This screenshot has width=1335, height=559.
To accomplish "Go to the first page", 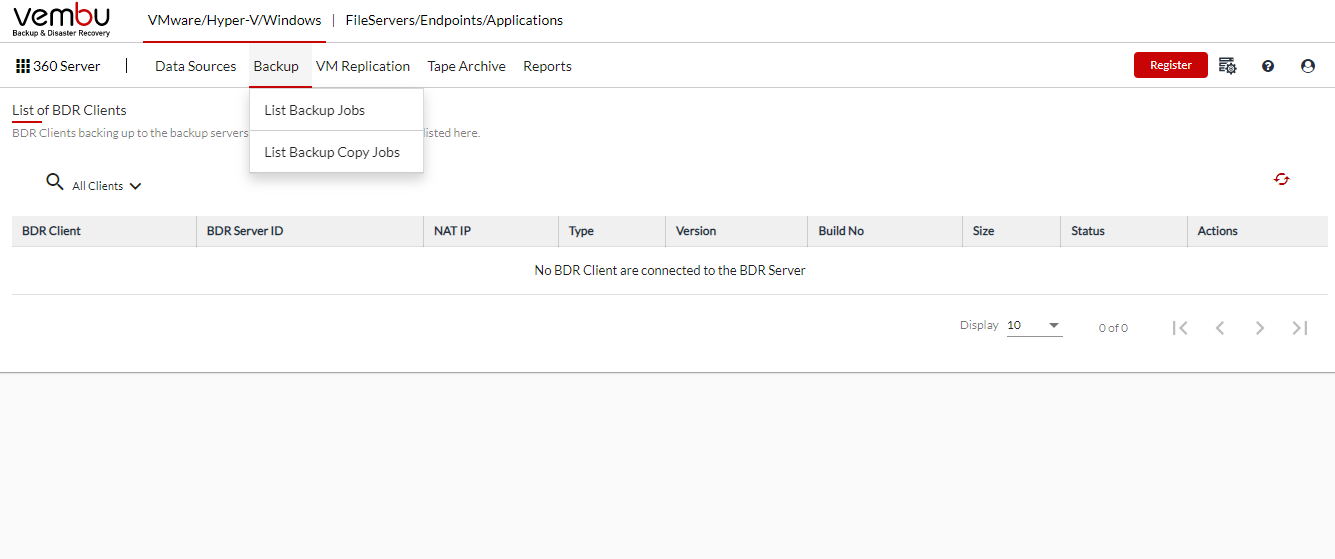I will pyautogui.click(x=1180, y=327).
